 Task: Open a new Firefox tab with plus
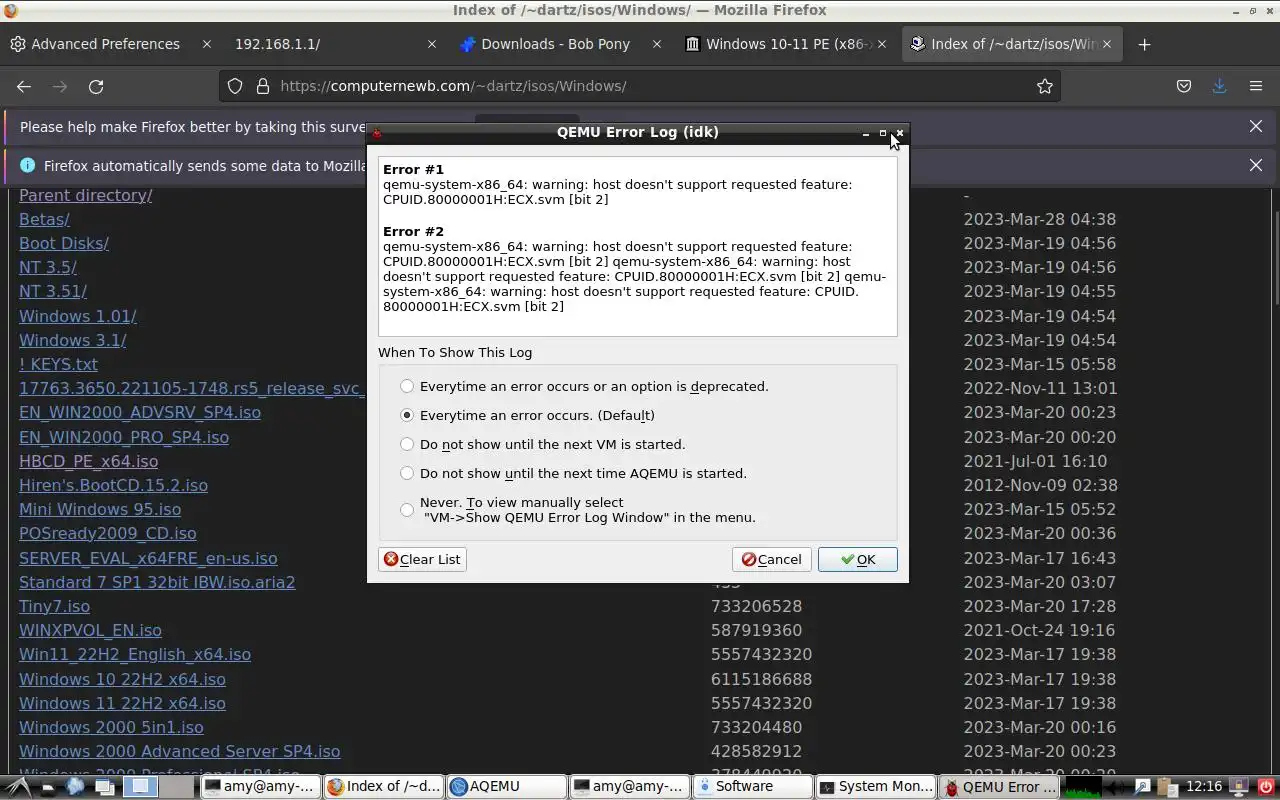[x=1144, y=44]
